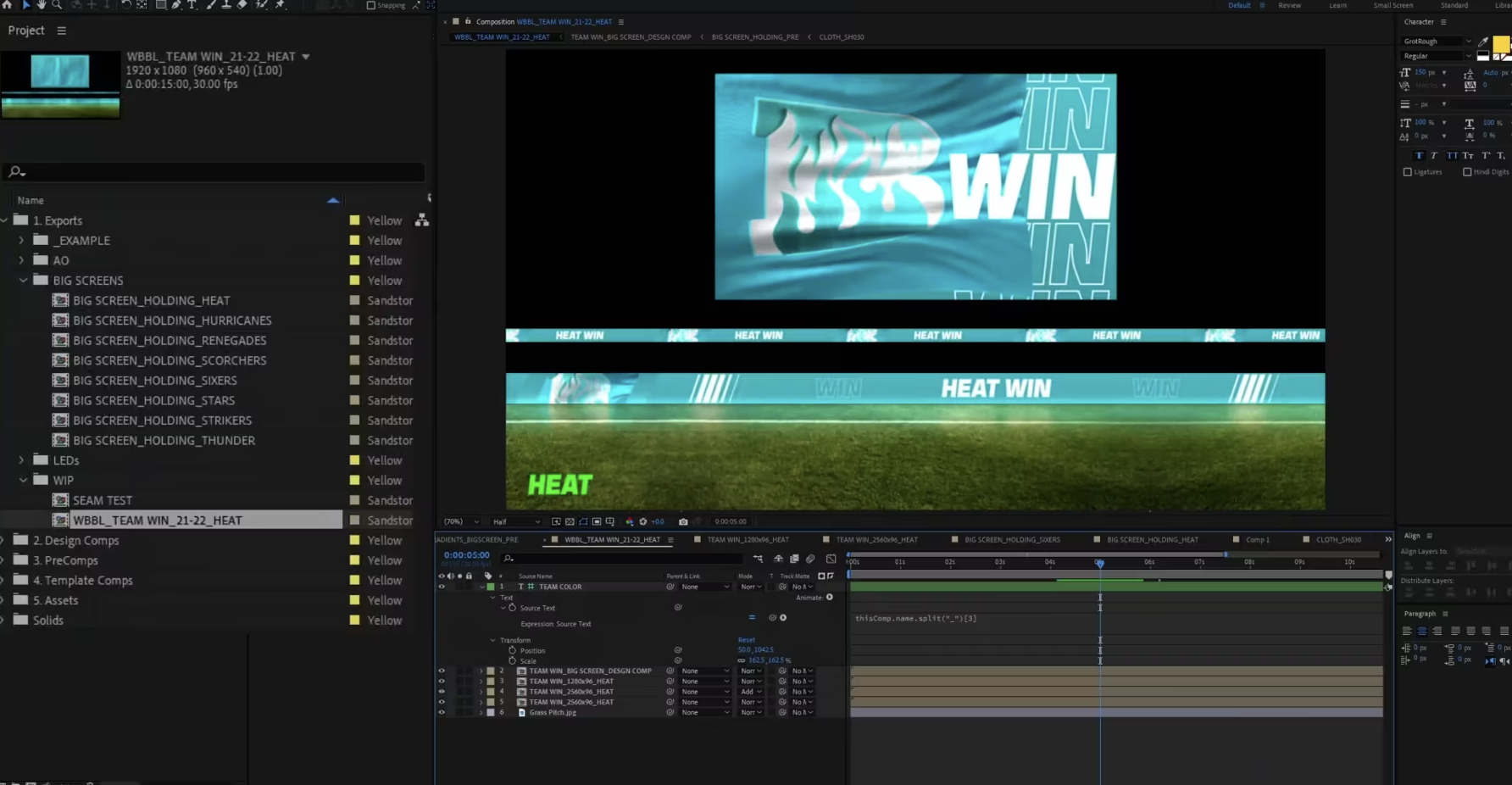1512x785 pixels.
Task: Click the Reset Exposure icon in the viewer
Action: click(x=643, y=521)
